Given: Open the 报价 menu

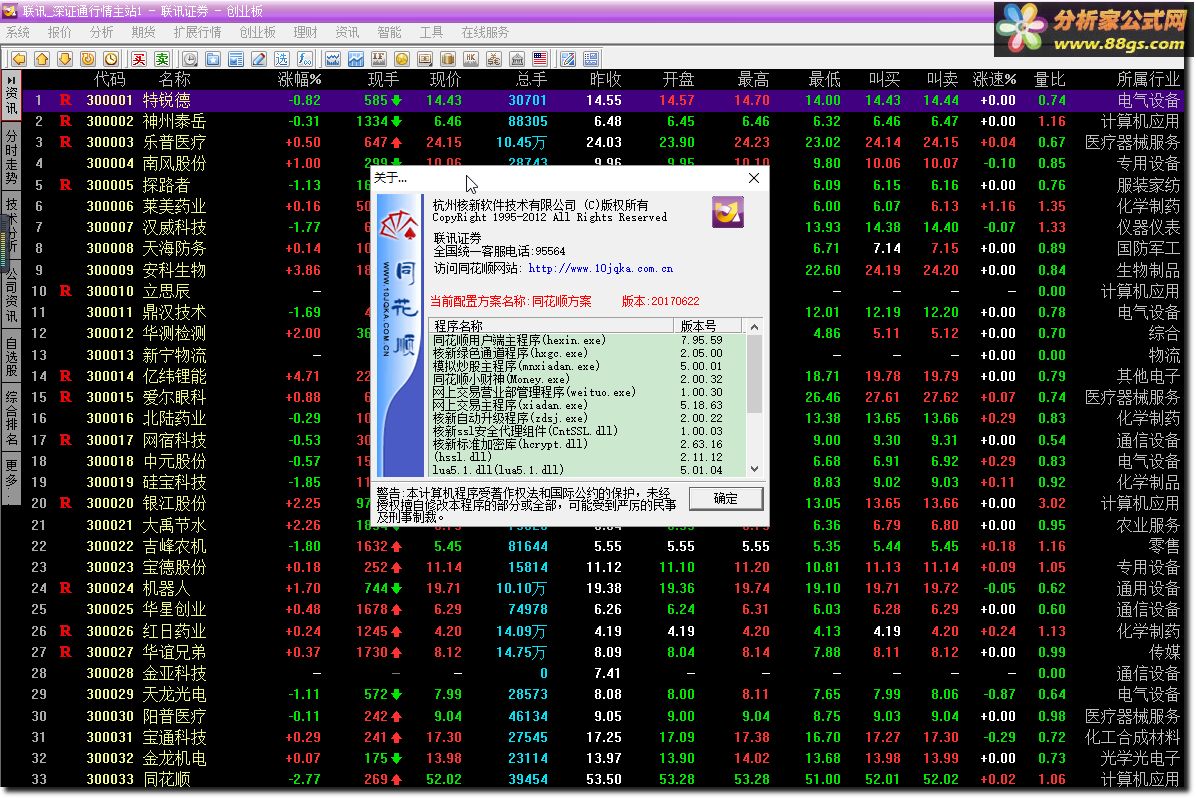Looking at the screenshot, I should (59, 32).
